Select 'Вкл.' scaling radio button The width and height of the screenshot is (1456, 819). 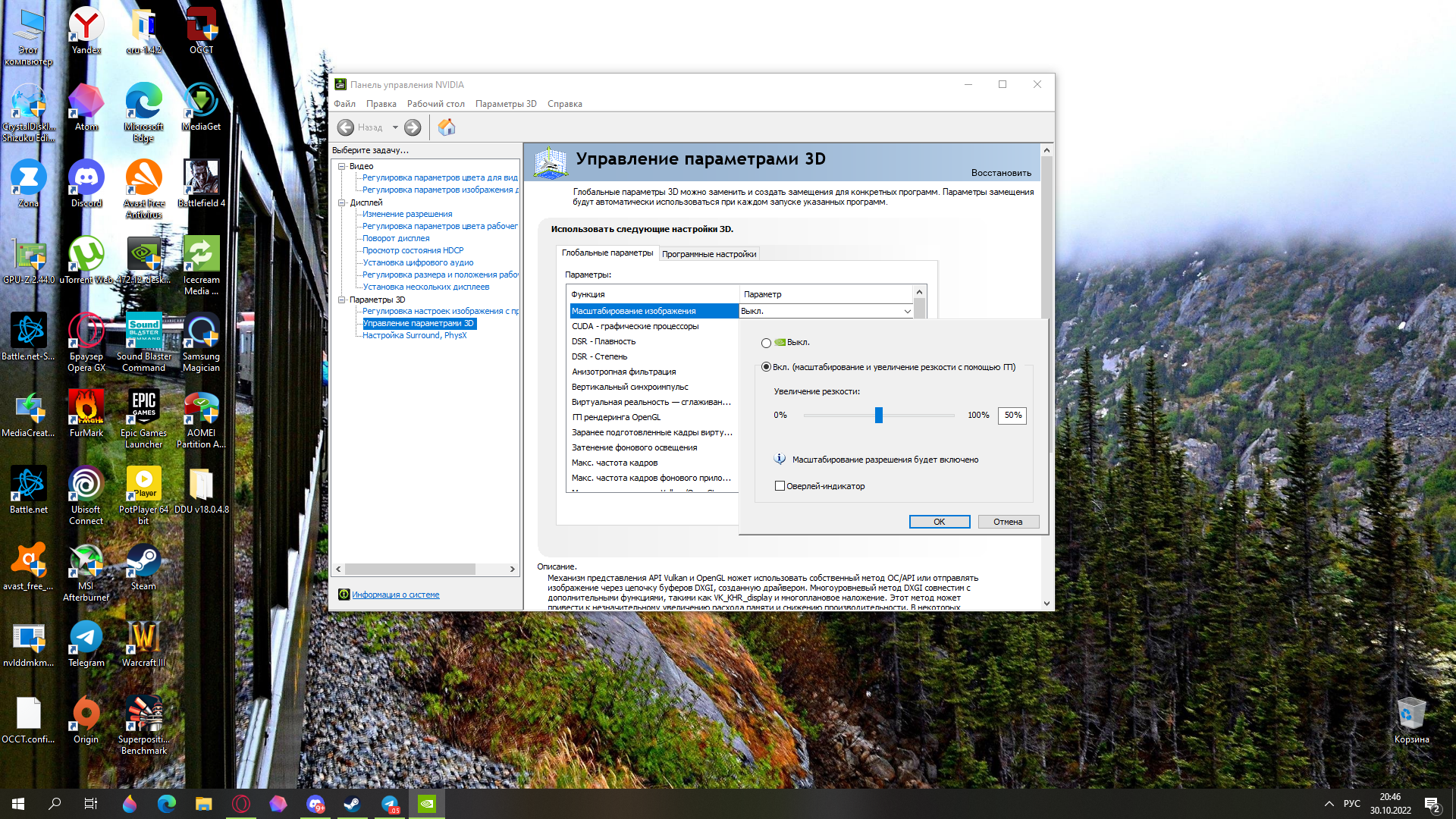(x=766, y=367)
